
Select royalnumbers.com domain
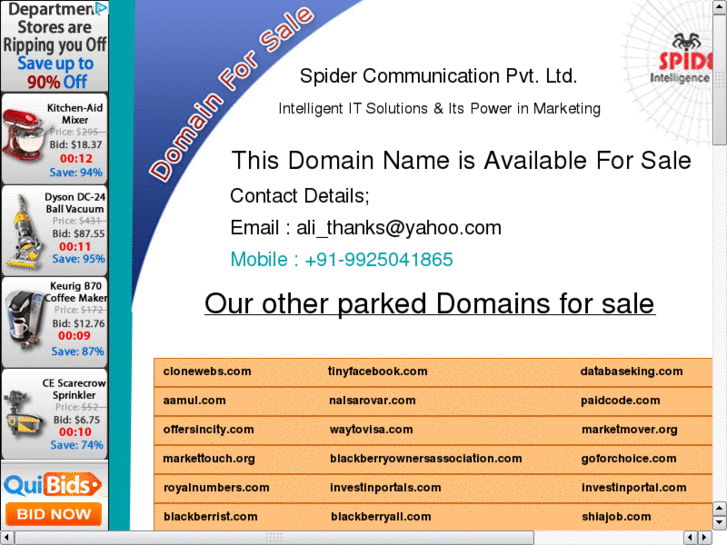click(217, 488)
